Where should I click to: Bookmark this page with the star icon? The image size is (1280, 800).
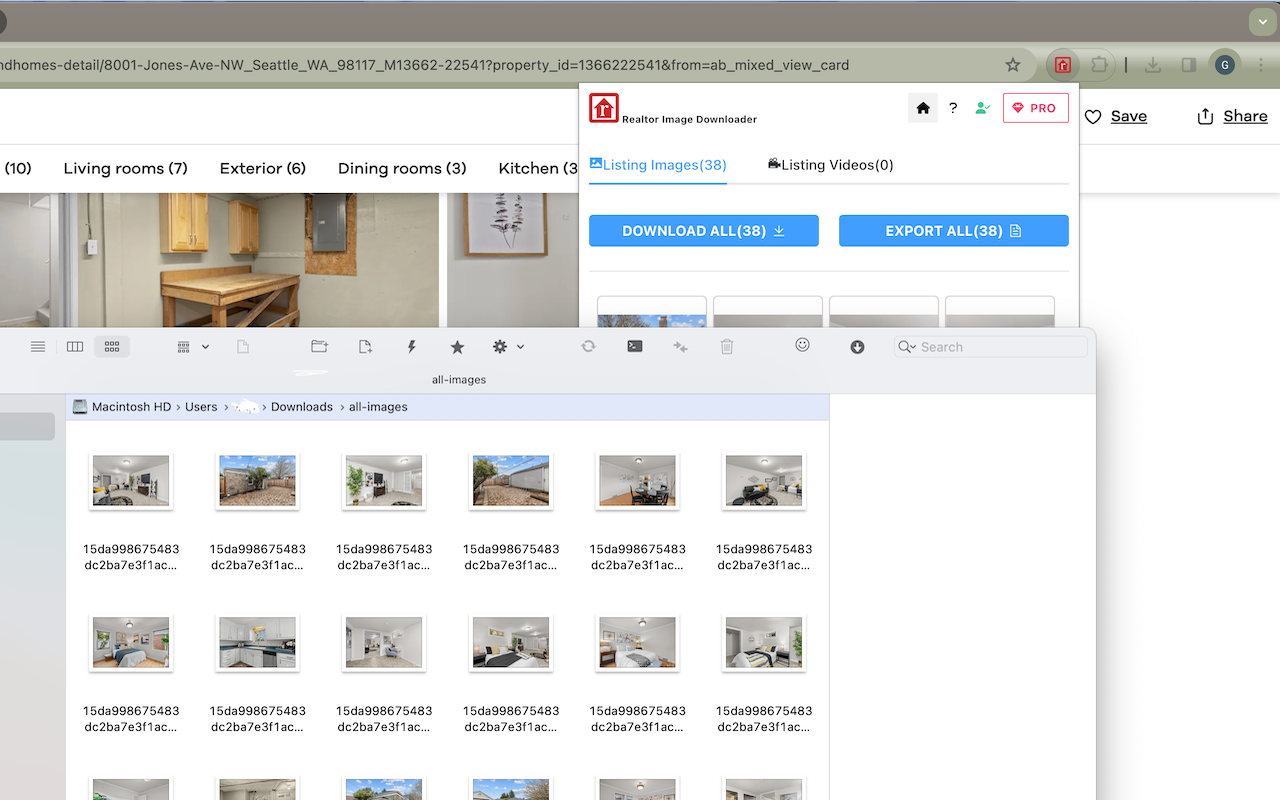coord(1013,65)
